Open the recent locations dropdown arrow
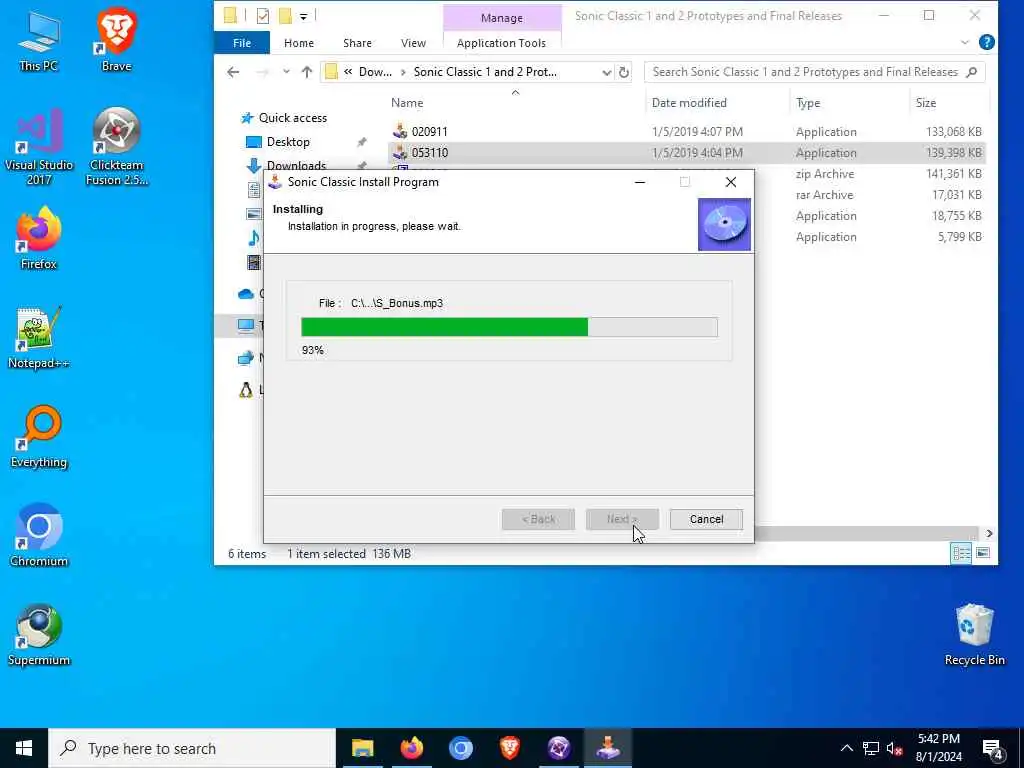Screen dimensions: 1024x768 coord(286,72)
